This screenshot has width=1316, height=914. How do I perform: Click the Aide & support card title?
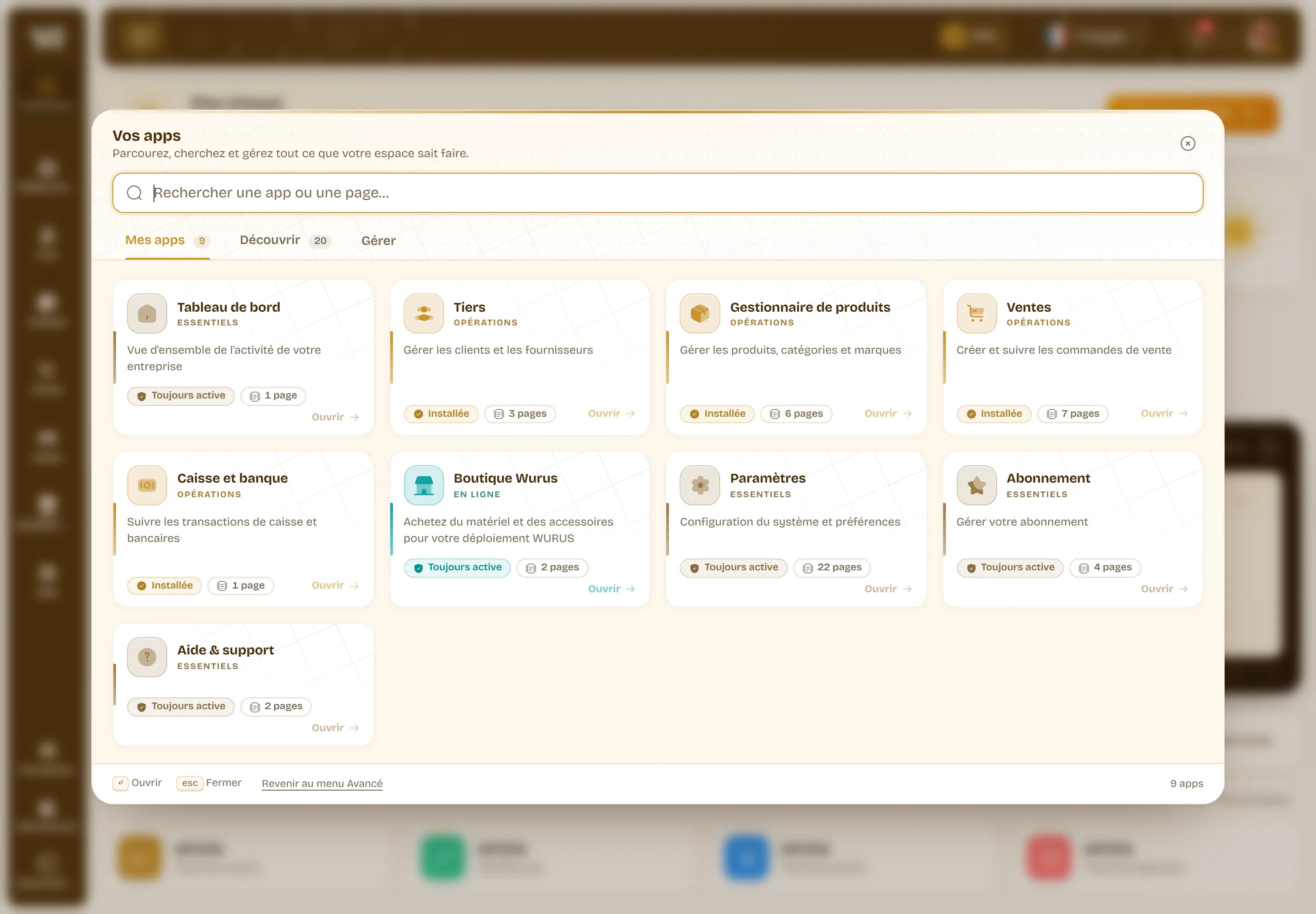coord(225,650)
